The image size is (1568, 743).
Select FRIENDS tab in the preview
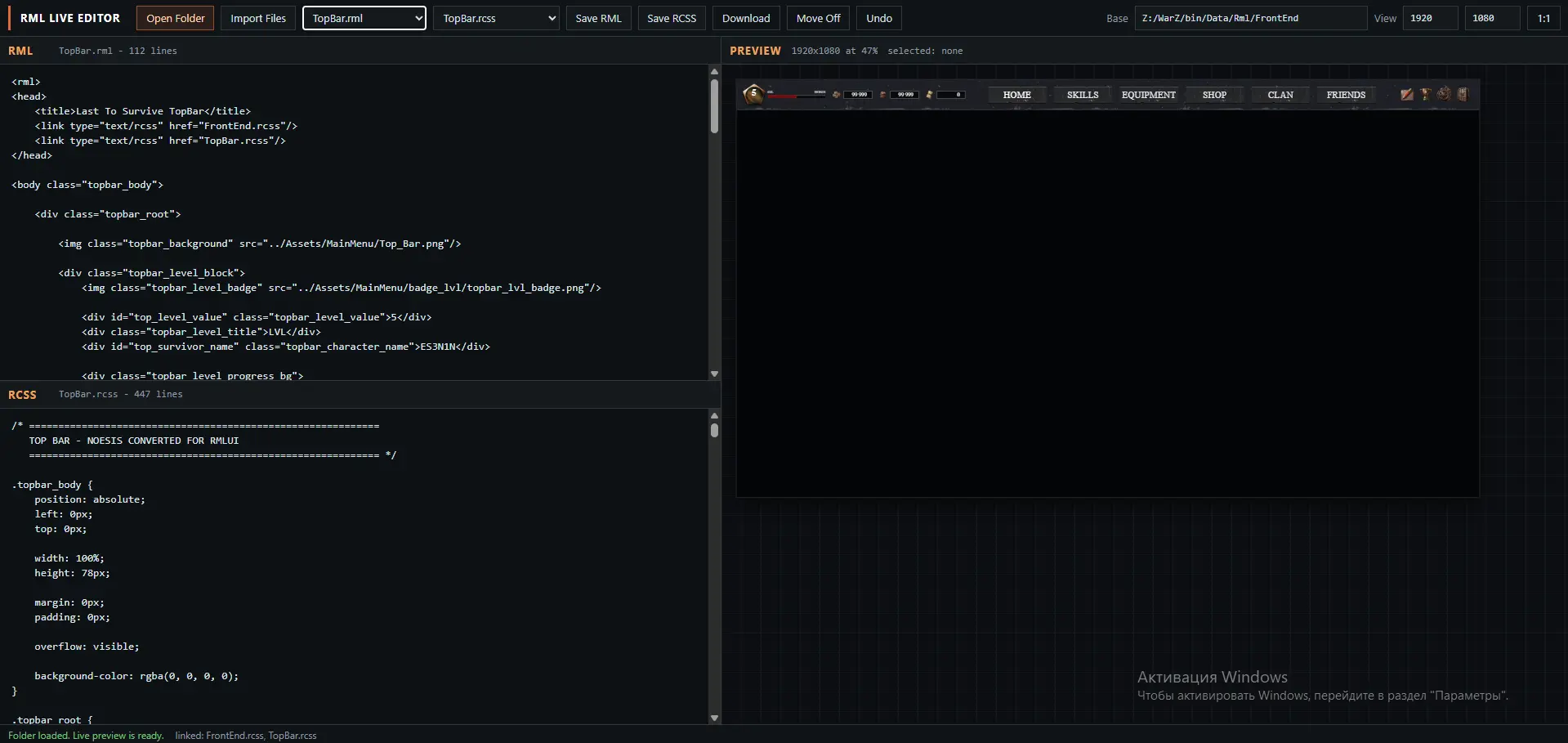[1346, 95]
